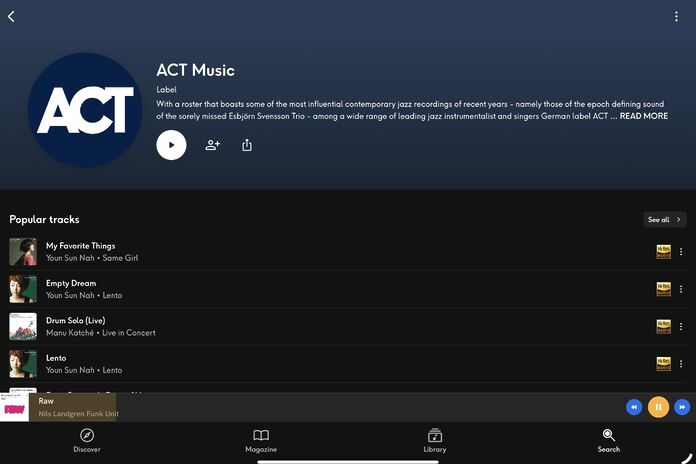Skip to next track in mini player
Image resolution: width=696 pixels, height=464 pixels.
point(682,407)
